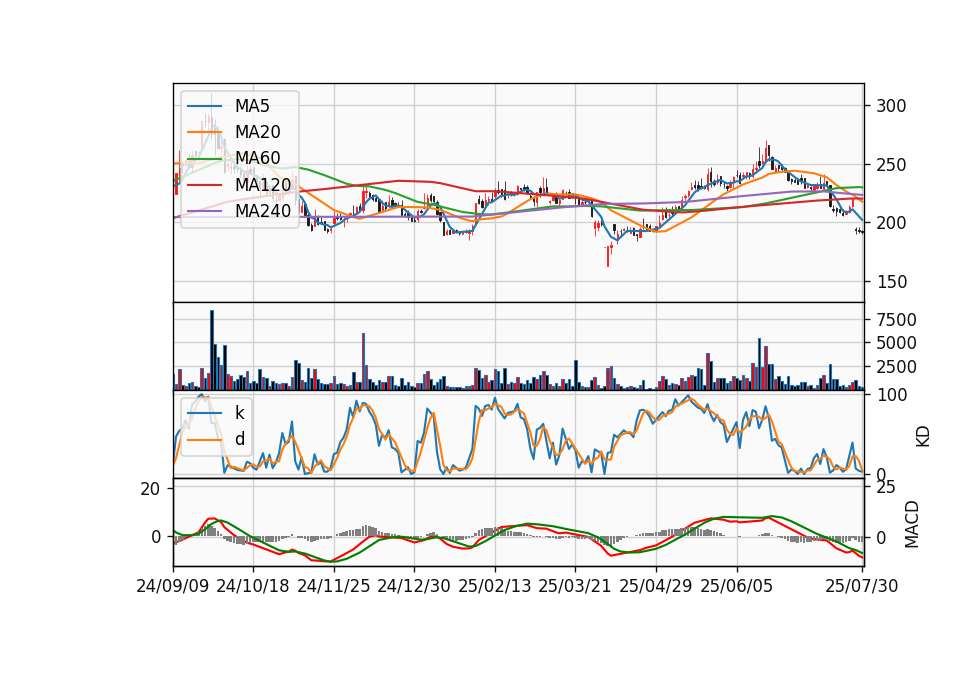Click the 250 price axis label
The image size is (960, 690).
coord(891,165)
